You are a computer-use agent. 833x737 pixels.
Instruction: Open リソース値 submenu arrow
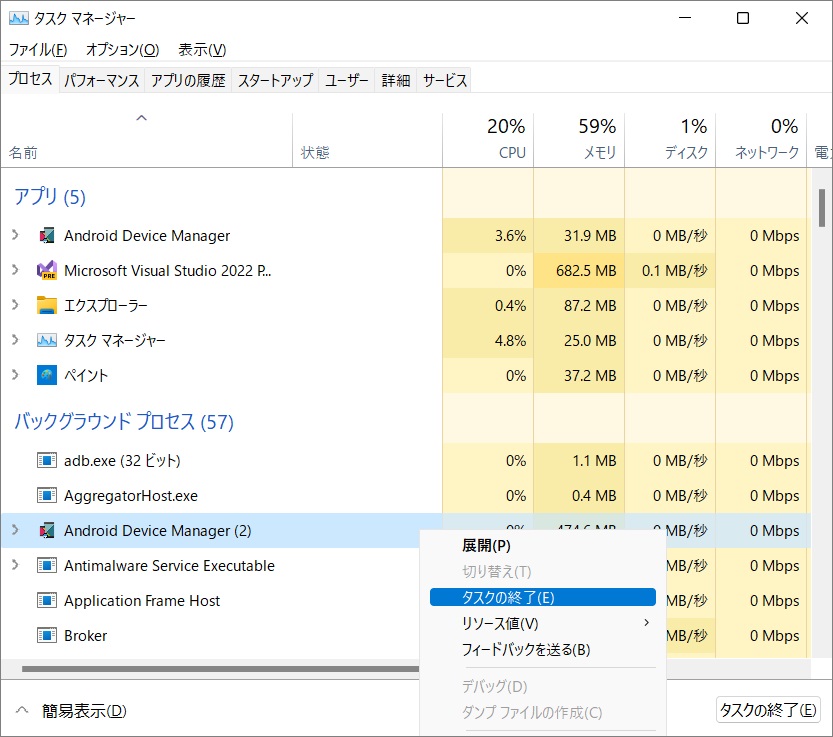click(647, 623)
